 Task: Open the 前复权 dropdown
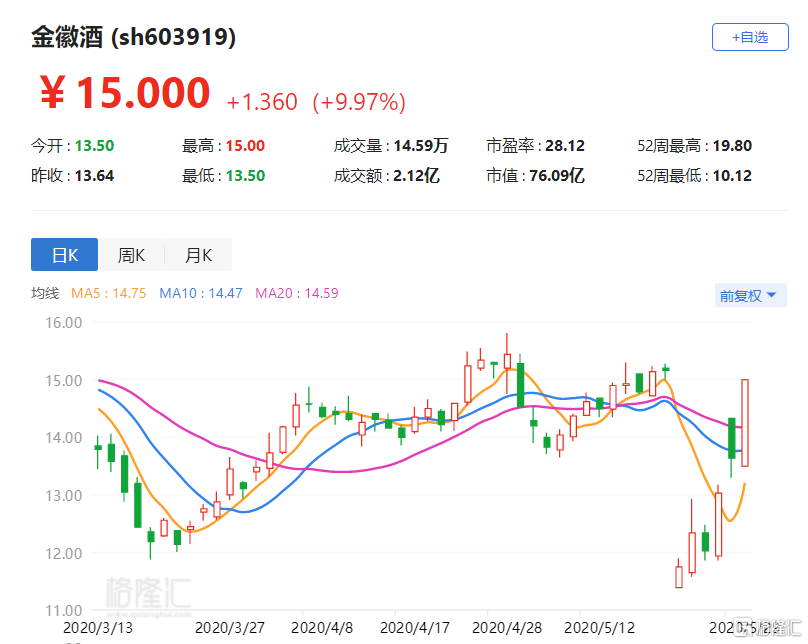click(x=750, y=295)
